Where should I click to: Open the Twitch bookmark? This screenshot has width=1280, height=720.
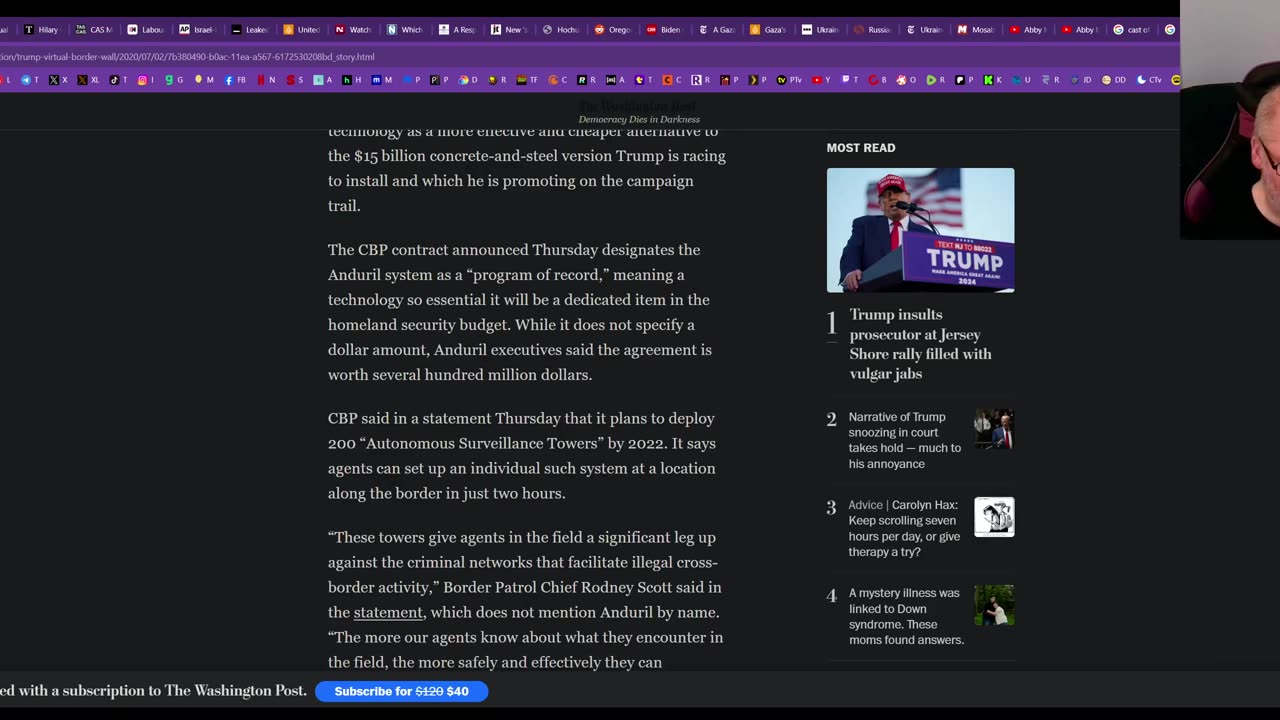point(849,80)
